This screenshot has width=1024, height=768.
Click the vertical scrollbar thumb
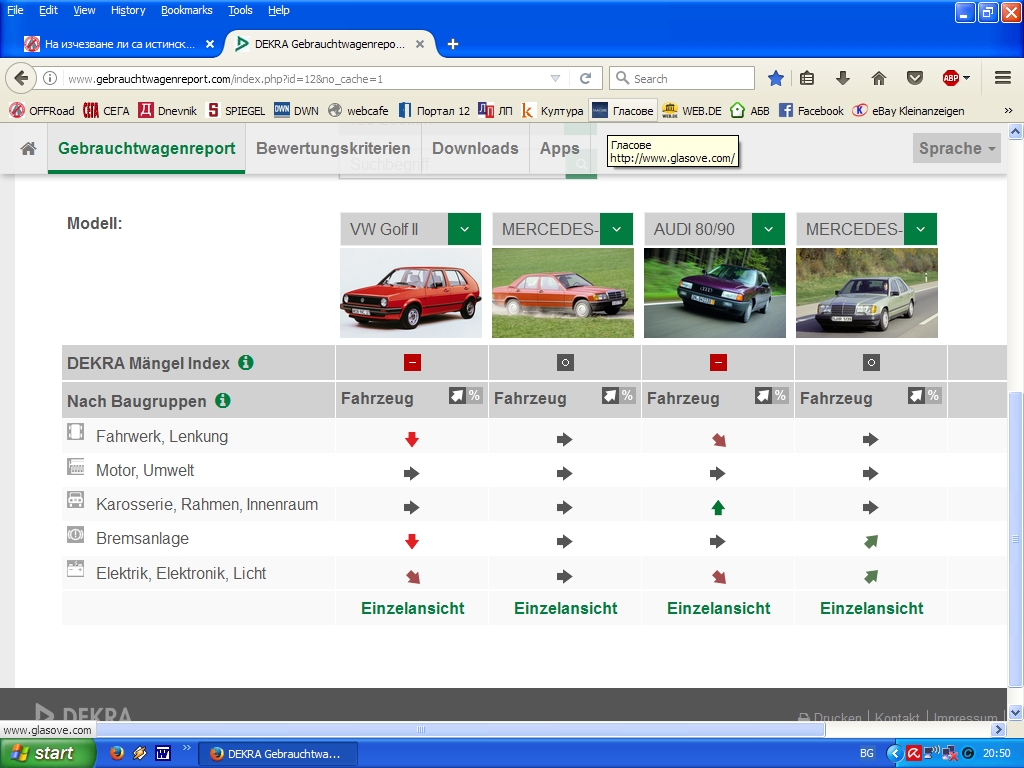click(x=1016, y=539)
